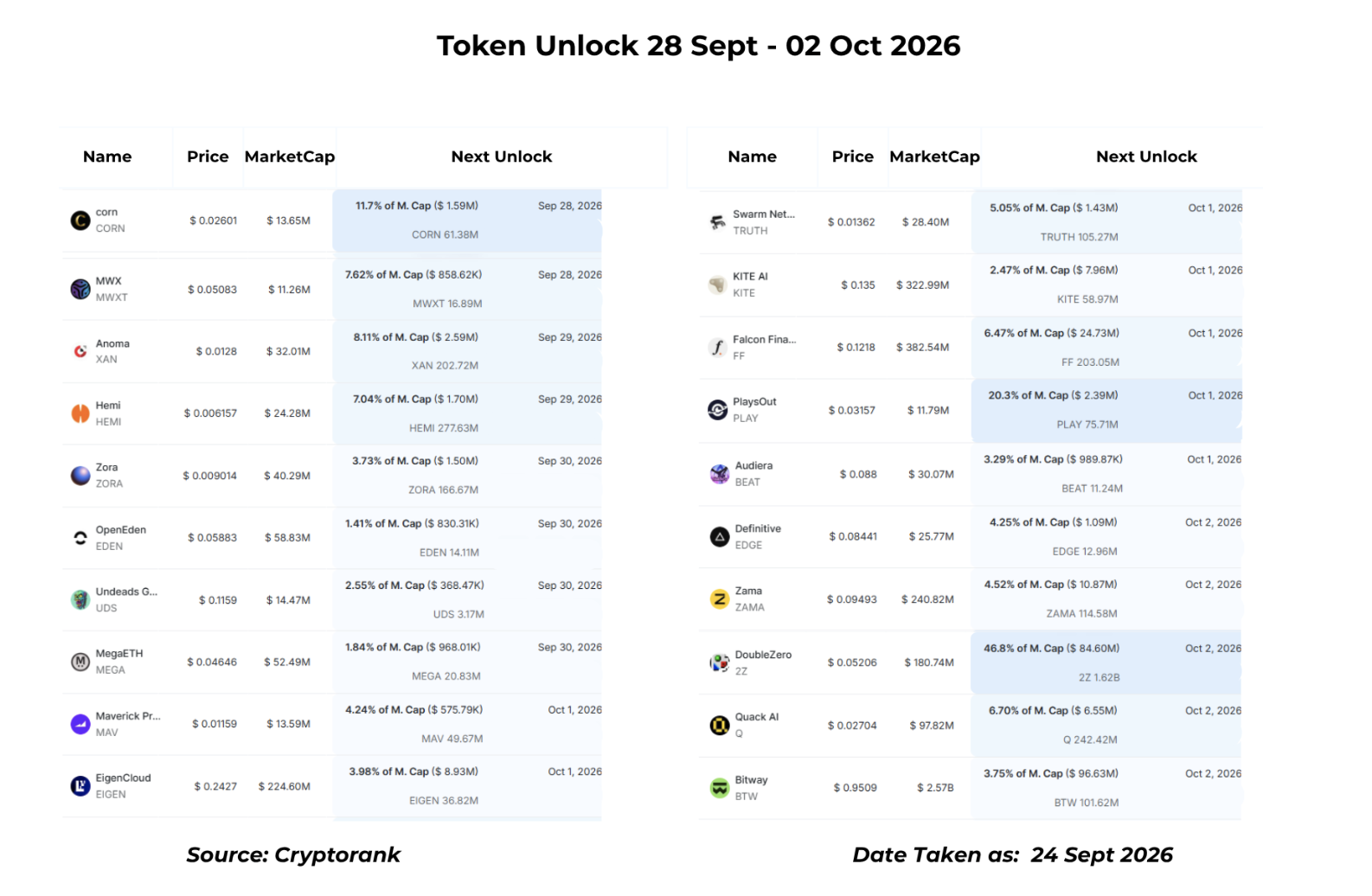Click KITE AI market cap value
The width and height of the screenshot is (1372, 896).
922,285
